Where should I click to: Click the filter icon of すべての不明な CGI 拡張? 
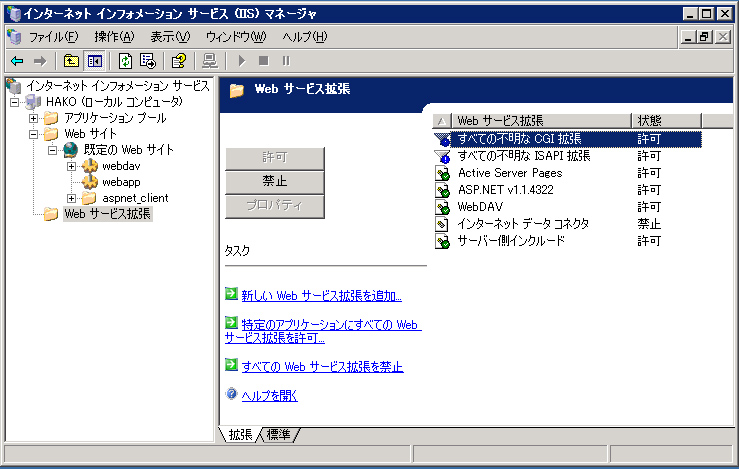442,139
